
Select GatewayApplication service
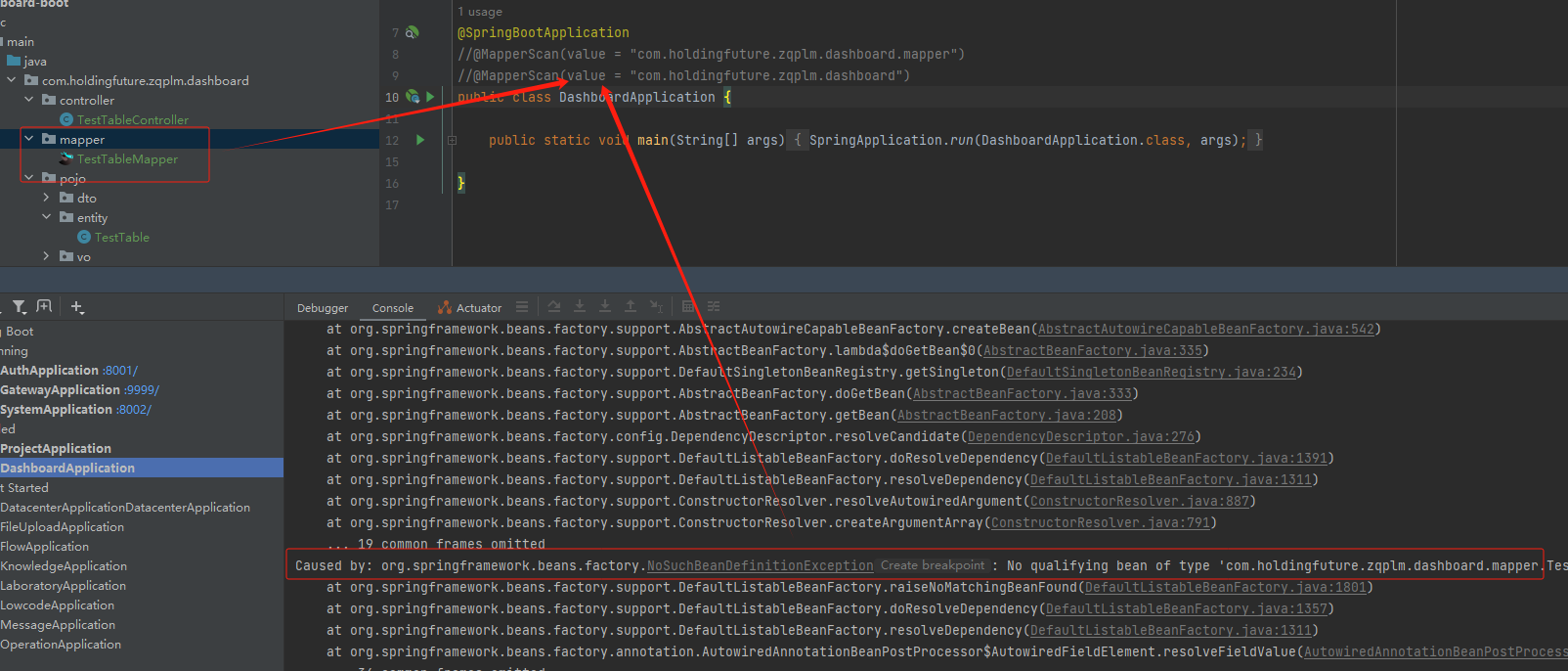(x=60, y=389)
